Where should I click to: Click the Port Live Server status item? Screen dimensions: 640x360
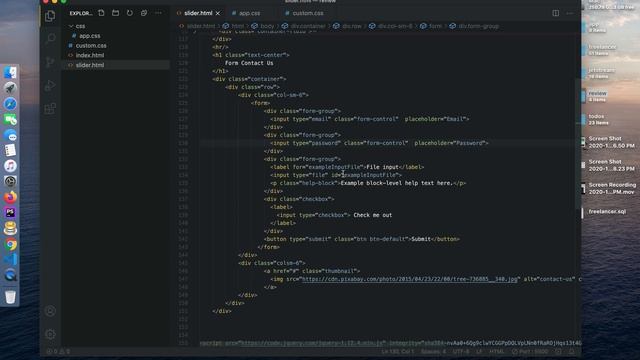click(530, 351)
